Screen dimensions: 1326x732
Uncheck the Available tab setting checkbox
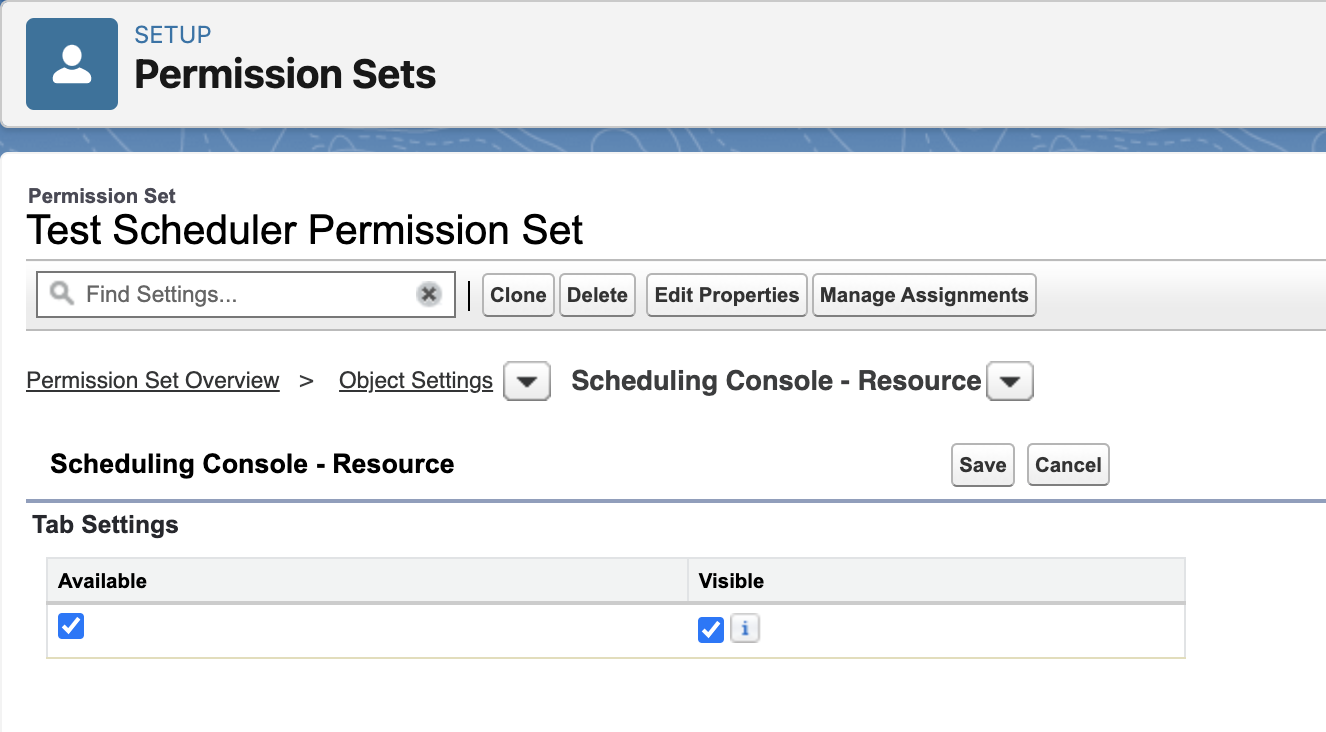click(71, 626)
